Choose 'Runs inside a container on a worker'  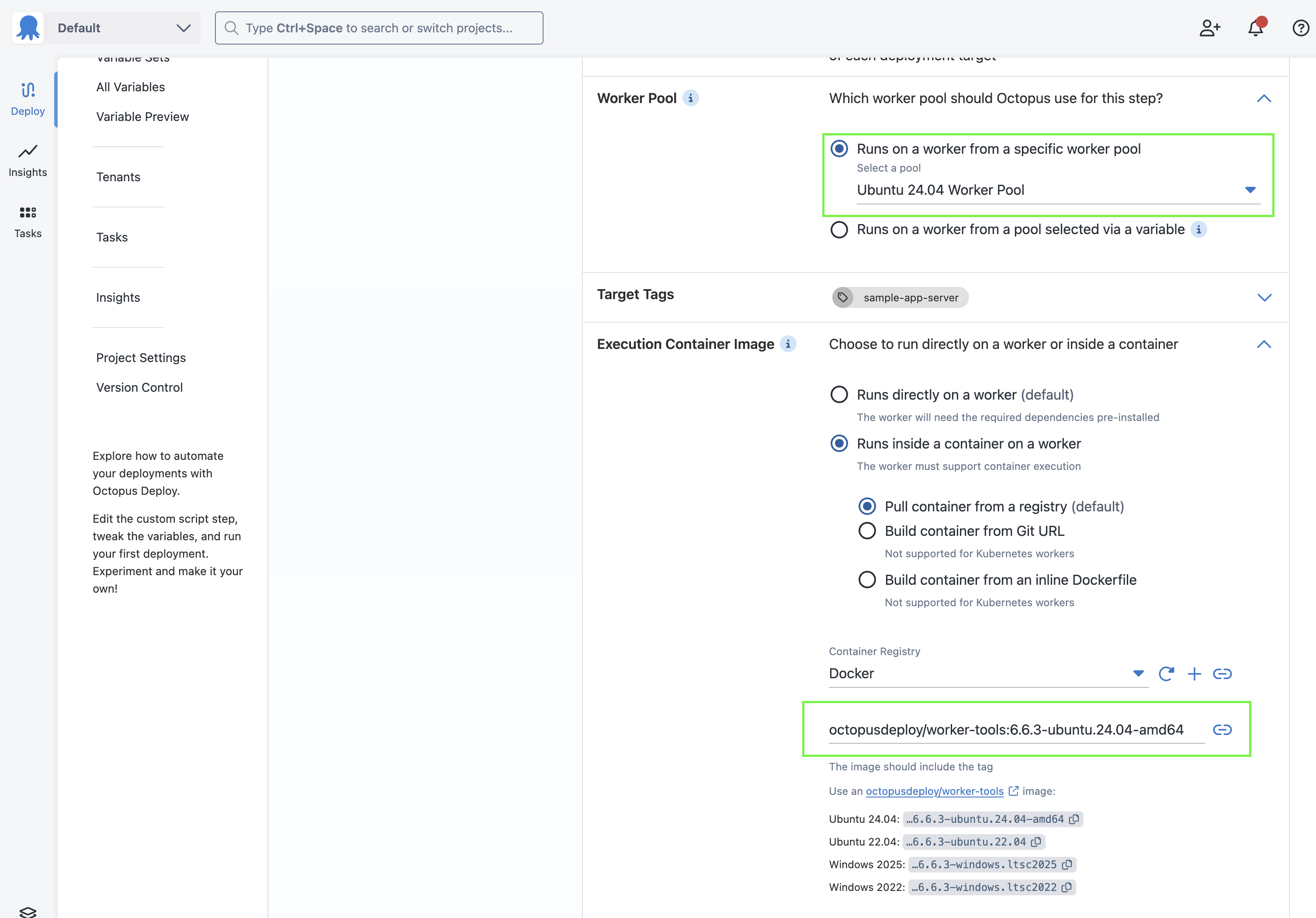click(839, 444)
